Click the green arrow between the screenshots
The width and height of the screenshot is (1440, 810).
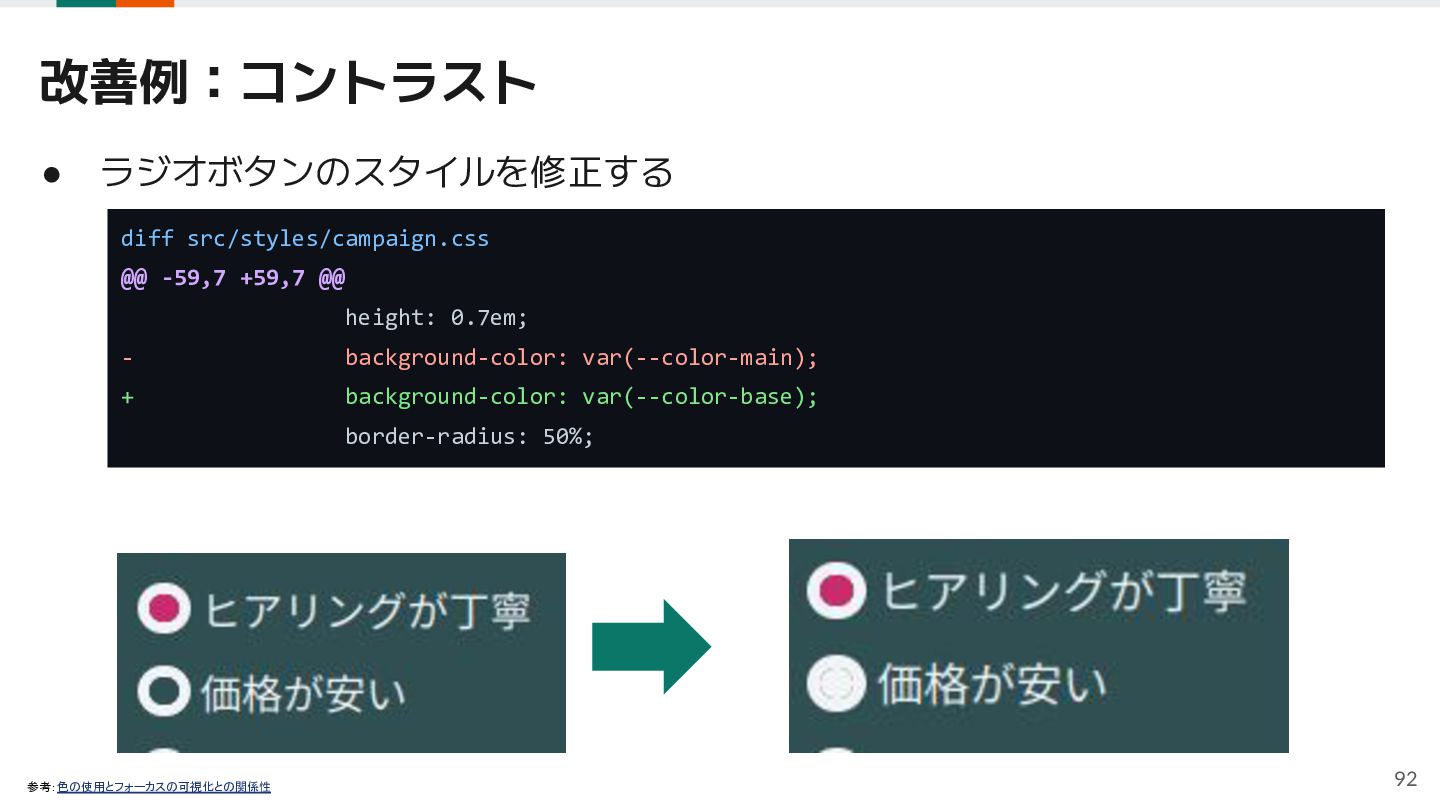click(x=651, y=647)
